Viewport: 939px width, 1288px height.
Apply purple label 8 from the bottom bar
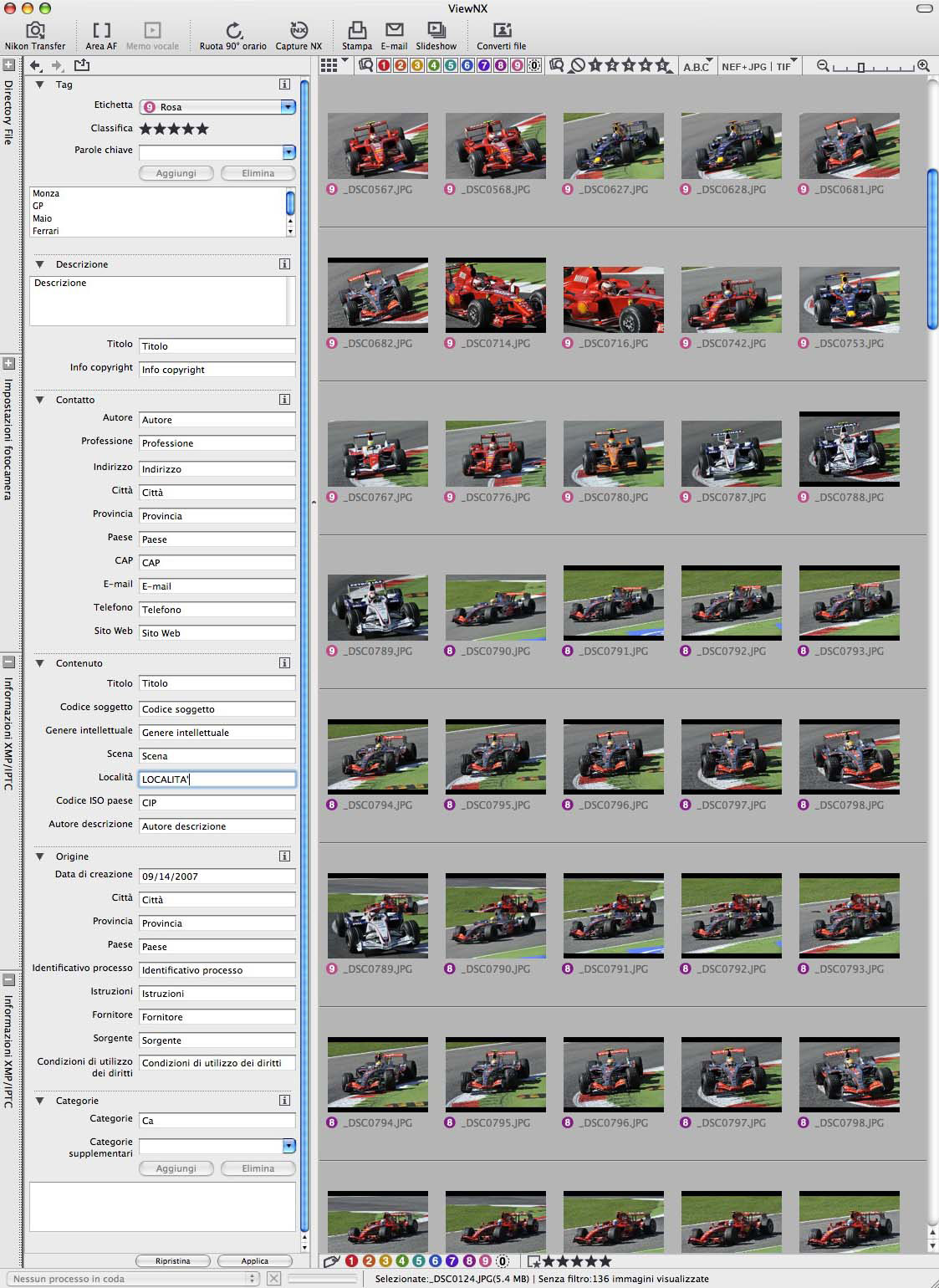(469, 1261)
